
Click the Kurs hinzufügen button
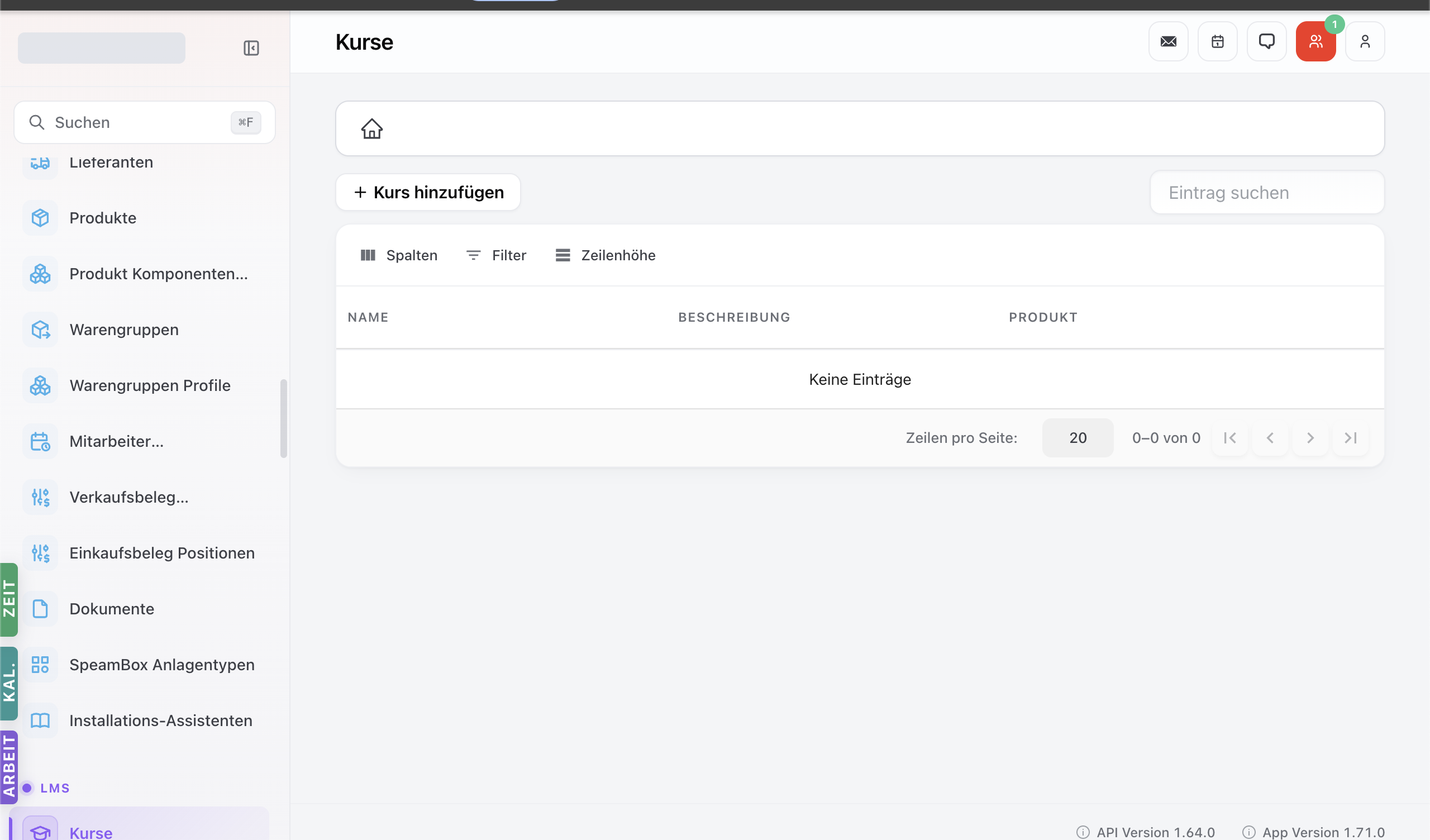[428, 192]
